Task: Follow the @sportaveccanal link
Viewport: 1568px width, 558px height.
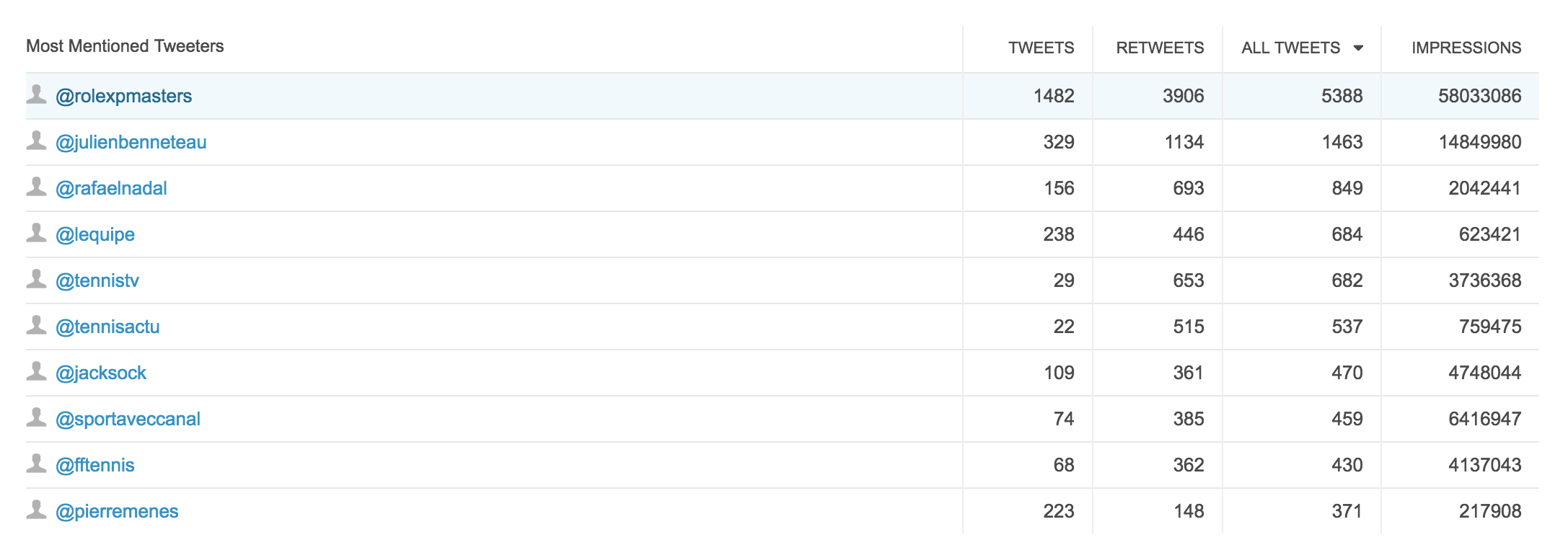Action: tap(128, 420)
